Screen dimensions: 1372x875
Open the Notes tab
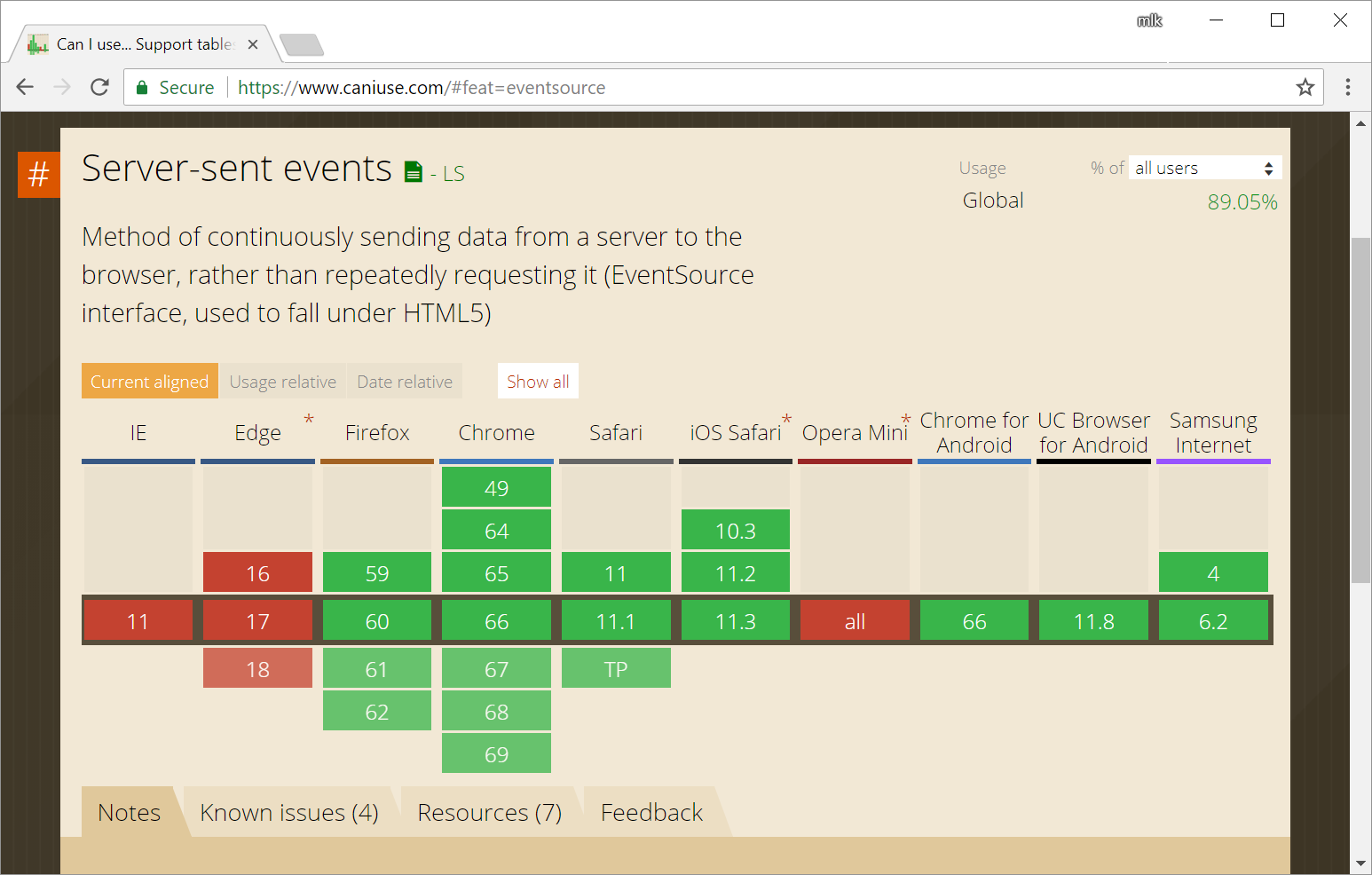pyautogui.click(x=130, y=812)
